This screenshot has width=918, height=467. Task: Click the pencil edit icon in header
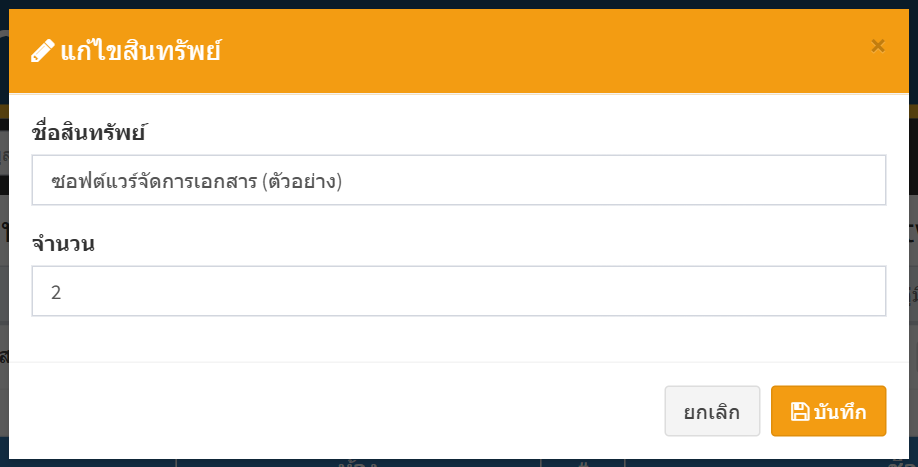pyautogui.click(x=43, y=51)
